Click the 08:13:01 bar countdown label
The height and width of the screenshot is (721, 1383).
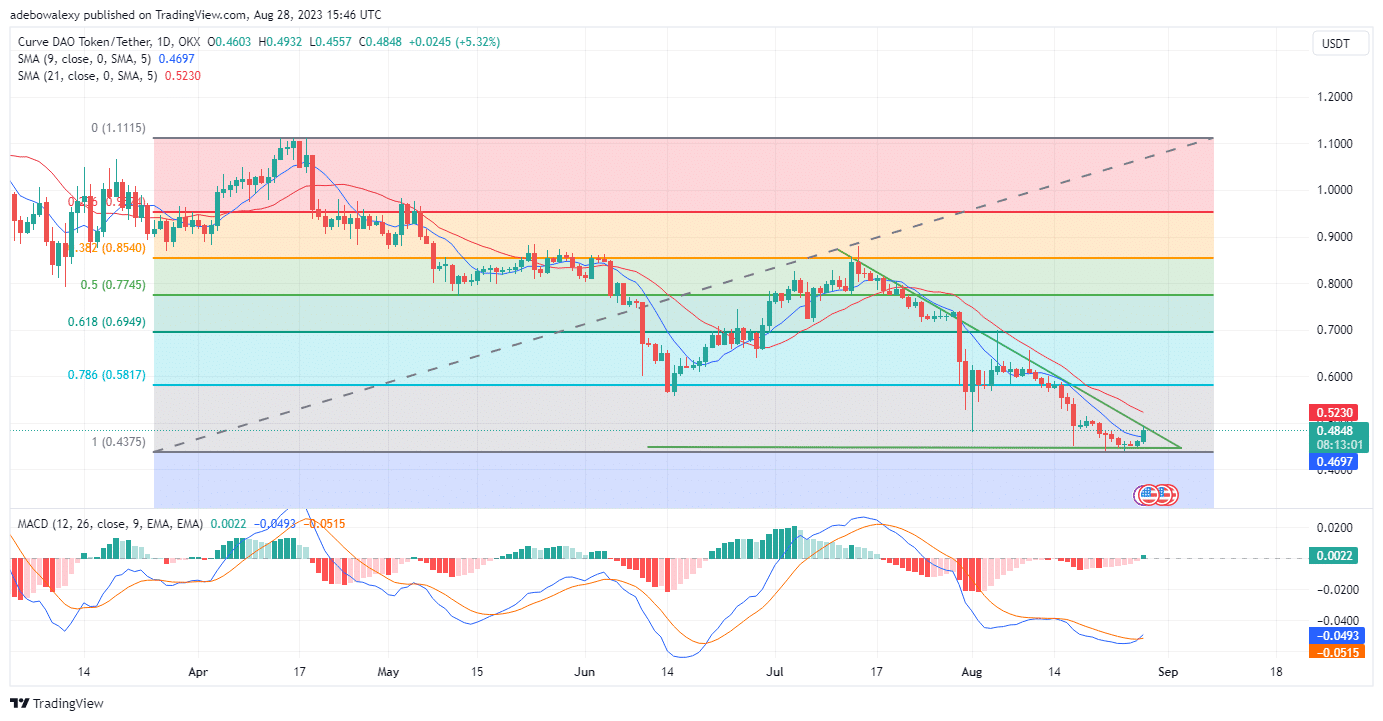[1338, 445]
